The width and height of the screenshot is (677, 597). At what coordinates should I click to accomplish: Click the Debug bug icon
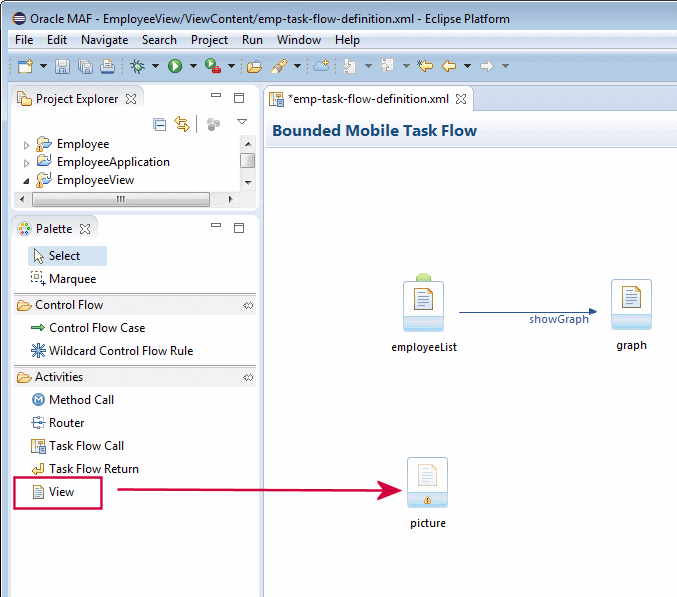tap(138, 66)
